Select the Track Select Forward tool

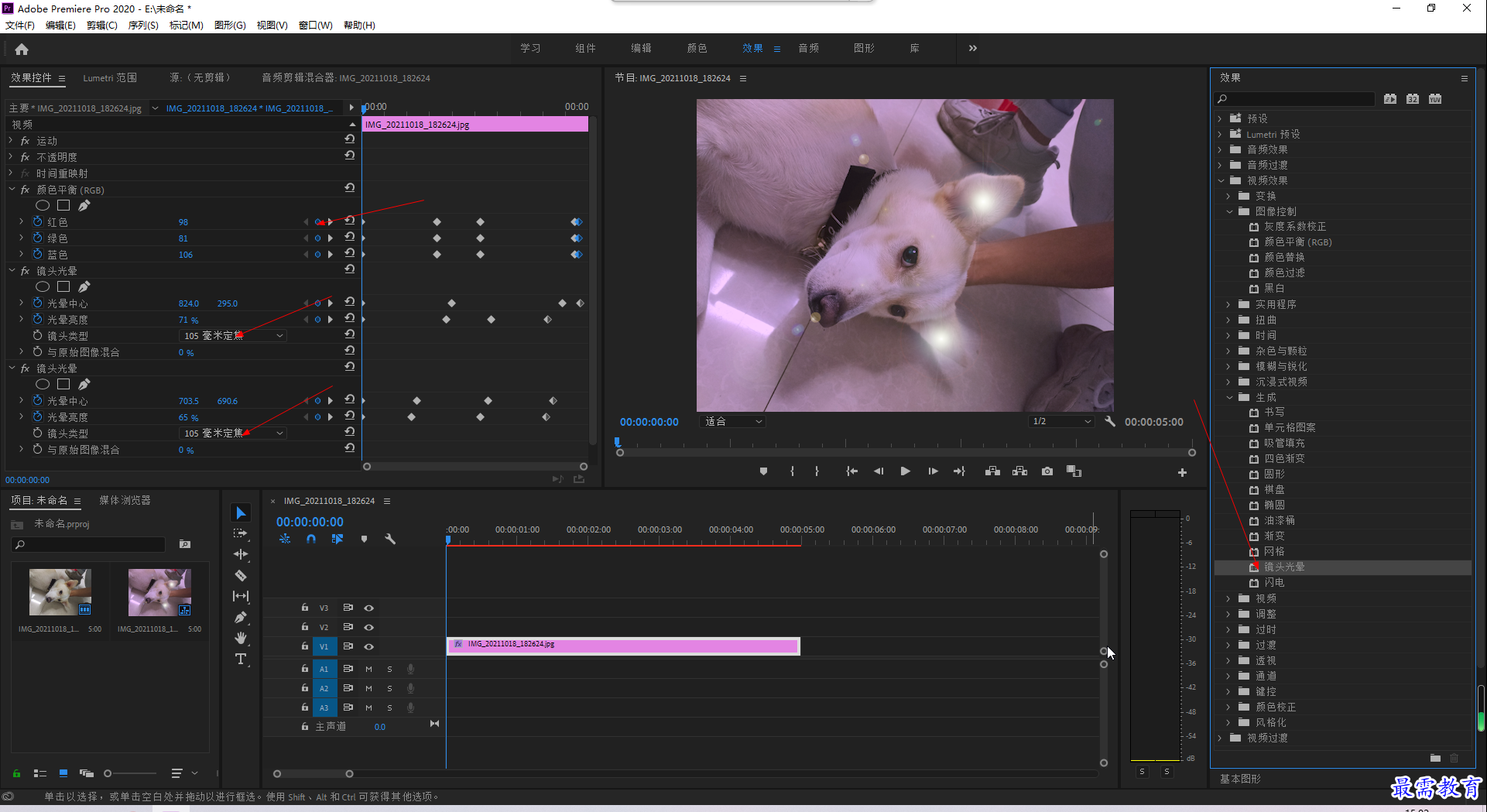(x=241, y=533)
